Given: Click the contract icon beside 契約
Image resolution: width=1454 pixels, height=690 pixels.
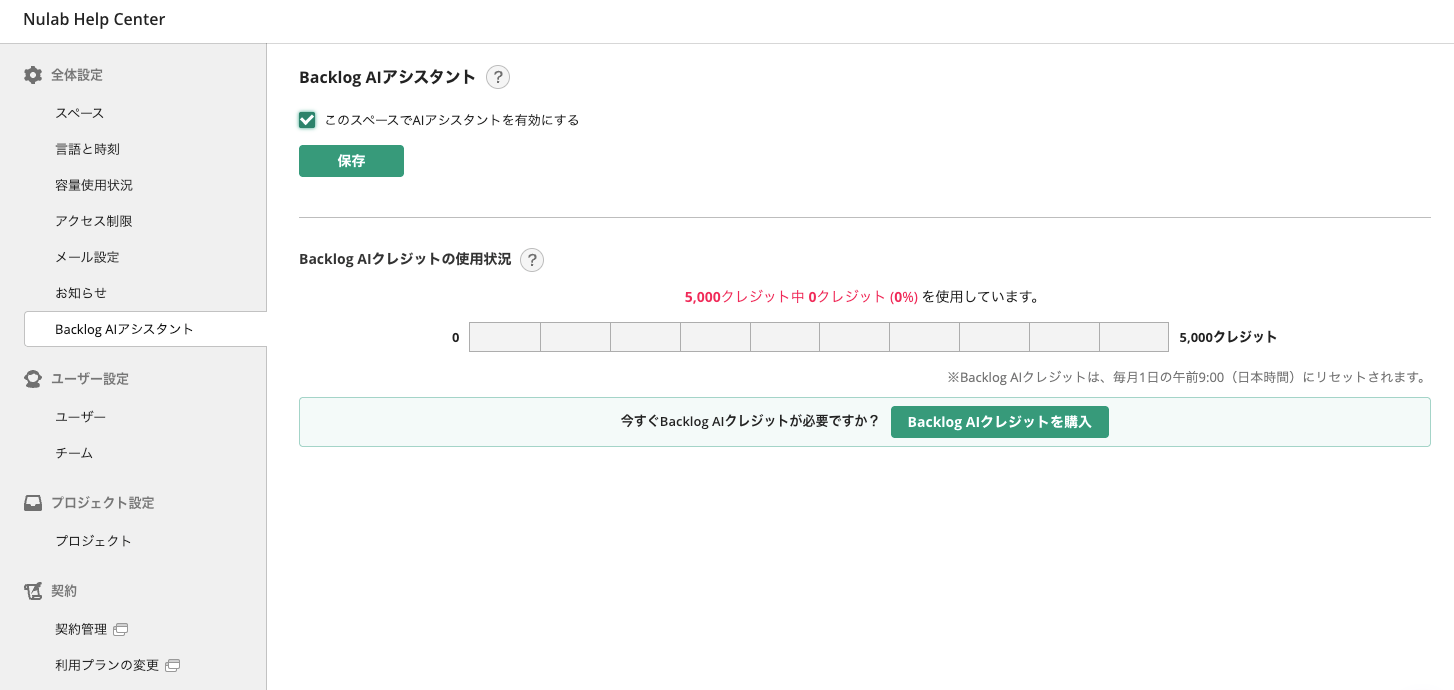Looking at the screenshot, I should (33, 591).
